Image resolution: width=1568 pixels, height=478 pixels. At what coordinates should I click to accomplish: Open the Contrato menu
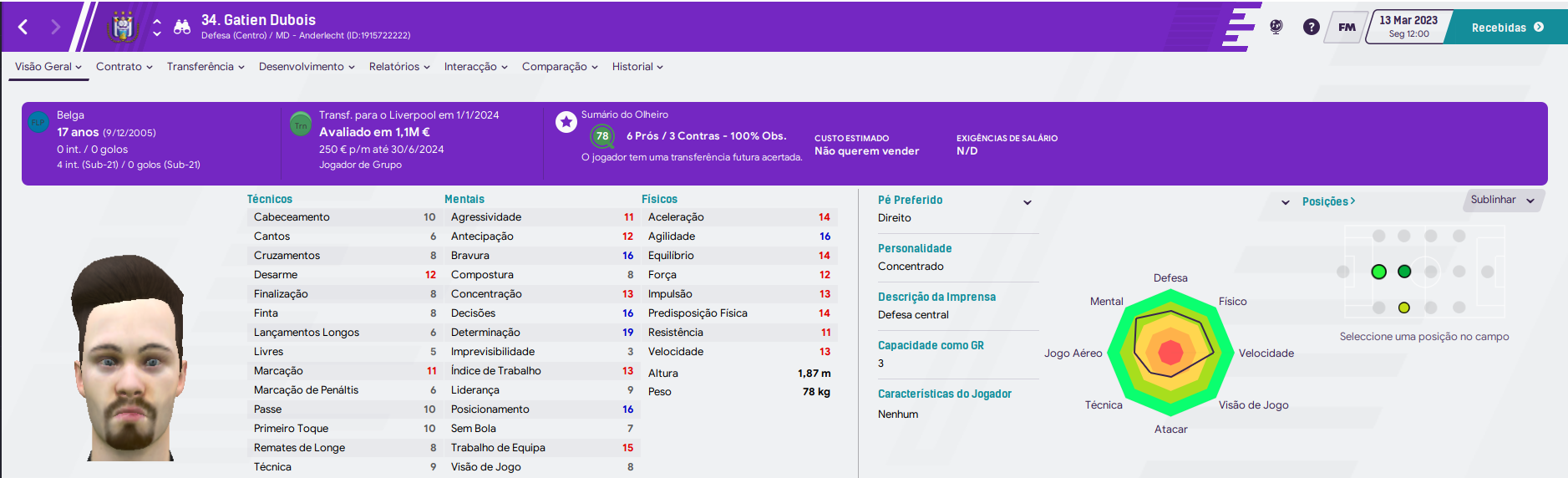(x=124, y=67)
